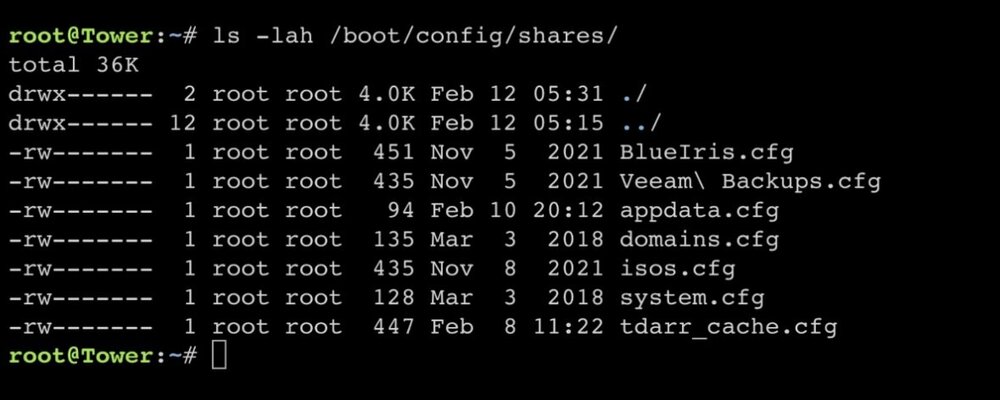Click the 05:31 timestamp of ./

pos(568,94)
